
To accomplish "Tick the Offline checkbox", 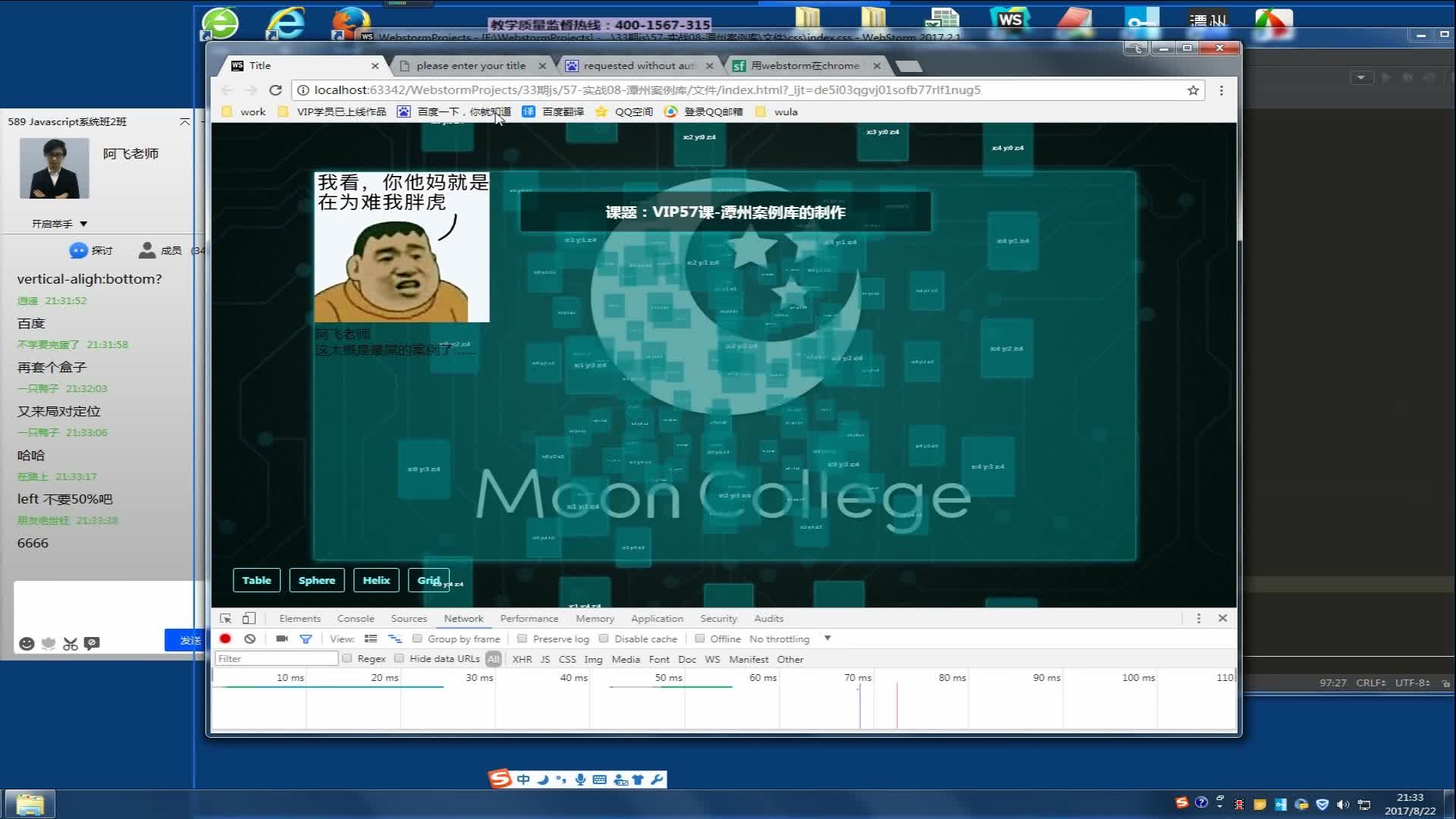I will click(699, 639).
